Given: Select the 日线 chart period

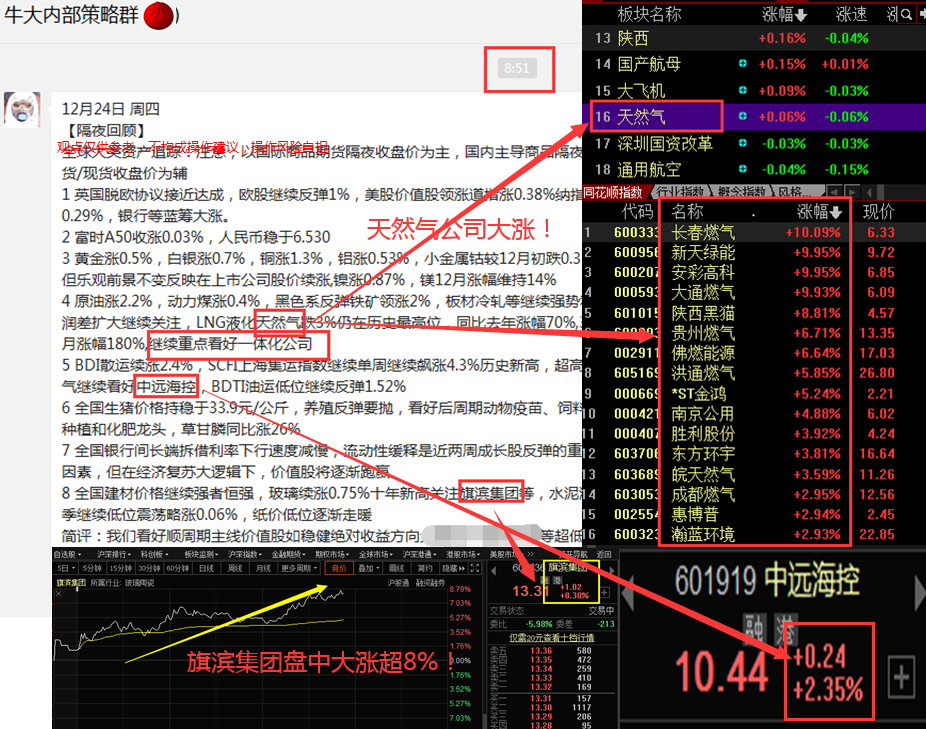Looking at the screenshot, I should pos(206,568).
